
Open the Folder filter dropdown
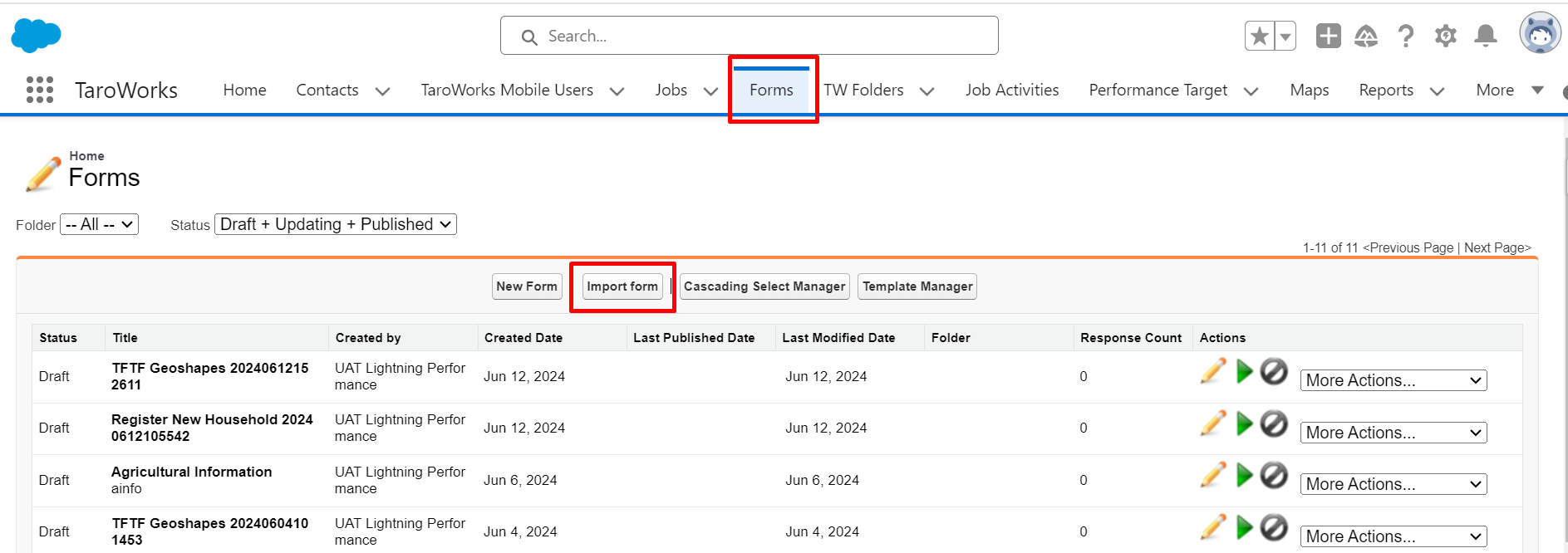(x=99, y=224)
